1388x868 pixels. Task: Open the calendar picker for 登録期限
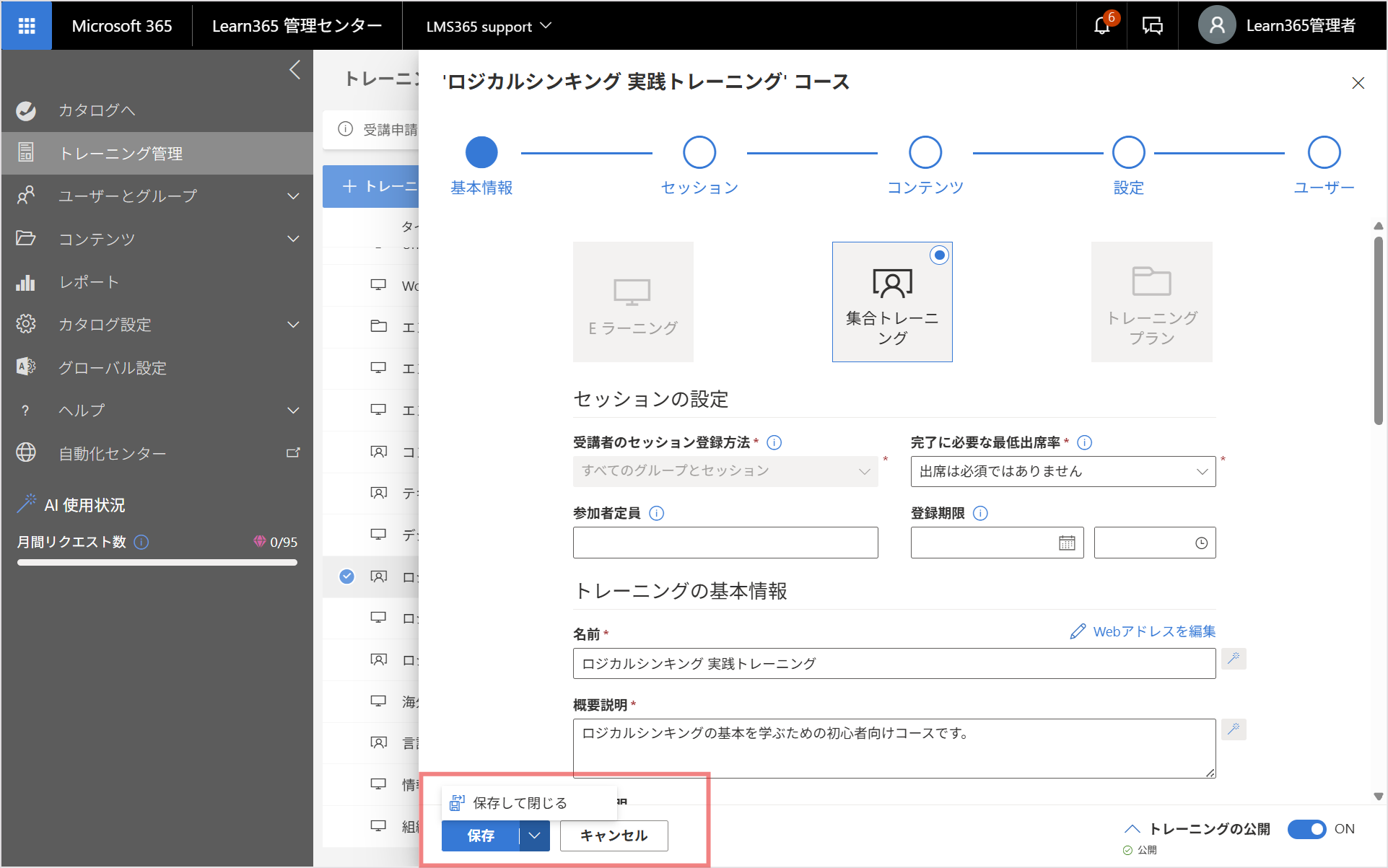pos(1067,543)
